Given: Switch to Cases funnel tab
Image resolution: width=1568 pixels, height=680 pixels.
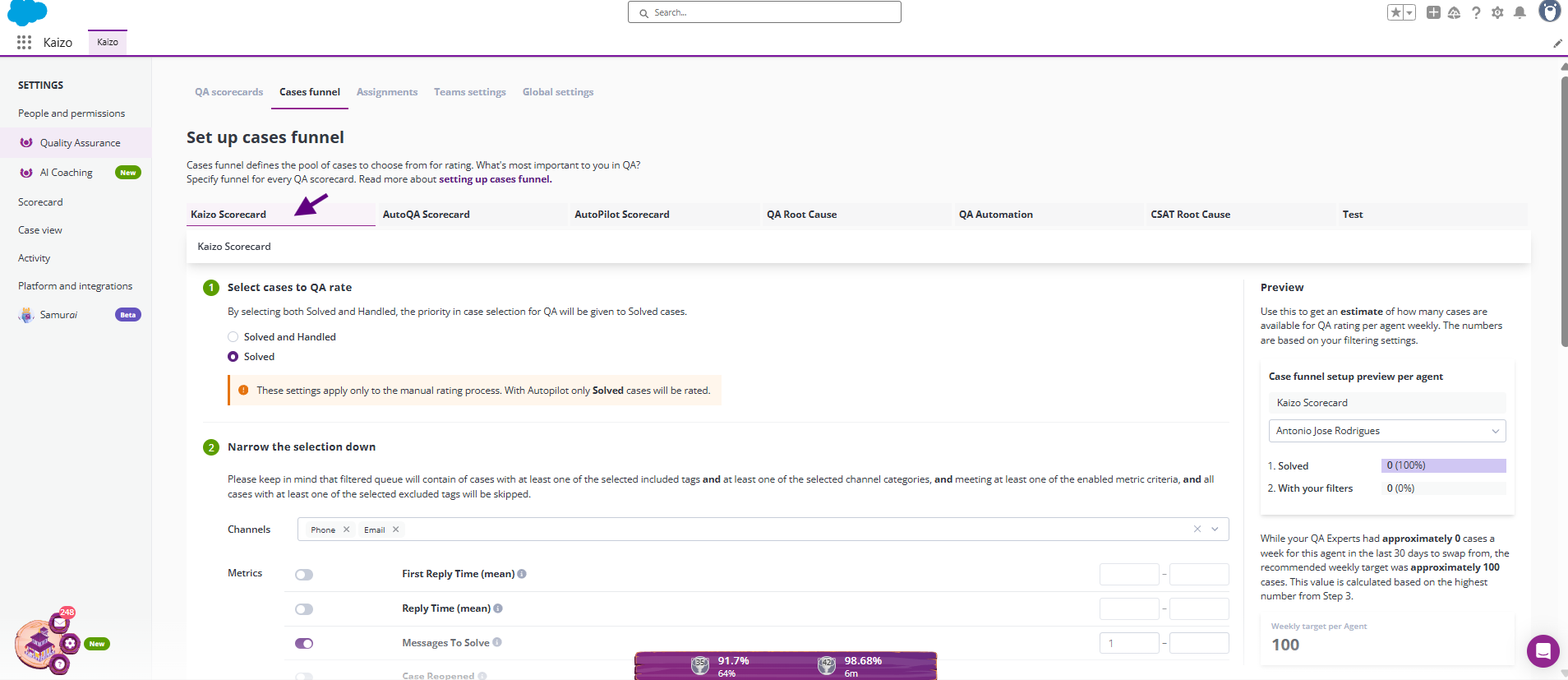Looking at the screenshot, I should 310,92.
